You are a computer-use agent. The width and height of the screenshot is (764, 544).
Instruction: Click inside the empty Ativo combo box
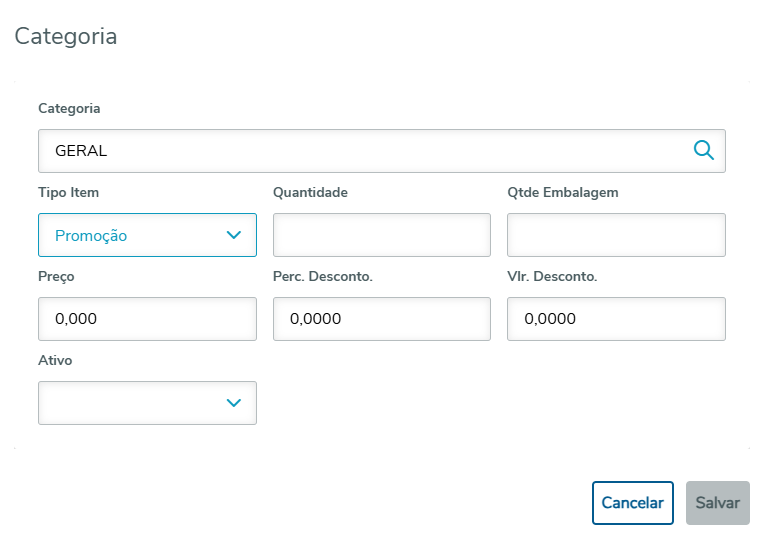[130, 403]
